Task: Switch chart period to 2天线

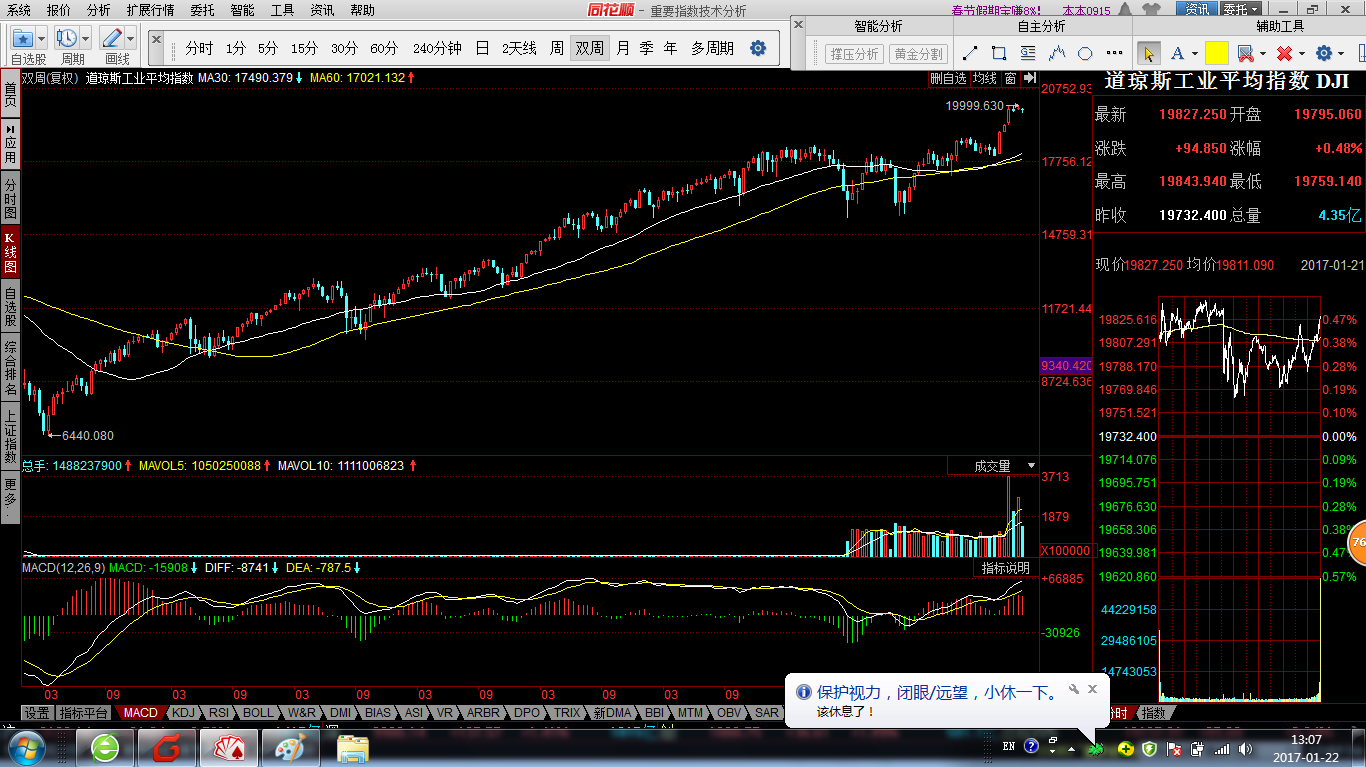Action: (x=519, y=48)
